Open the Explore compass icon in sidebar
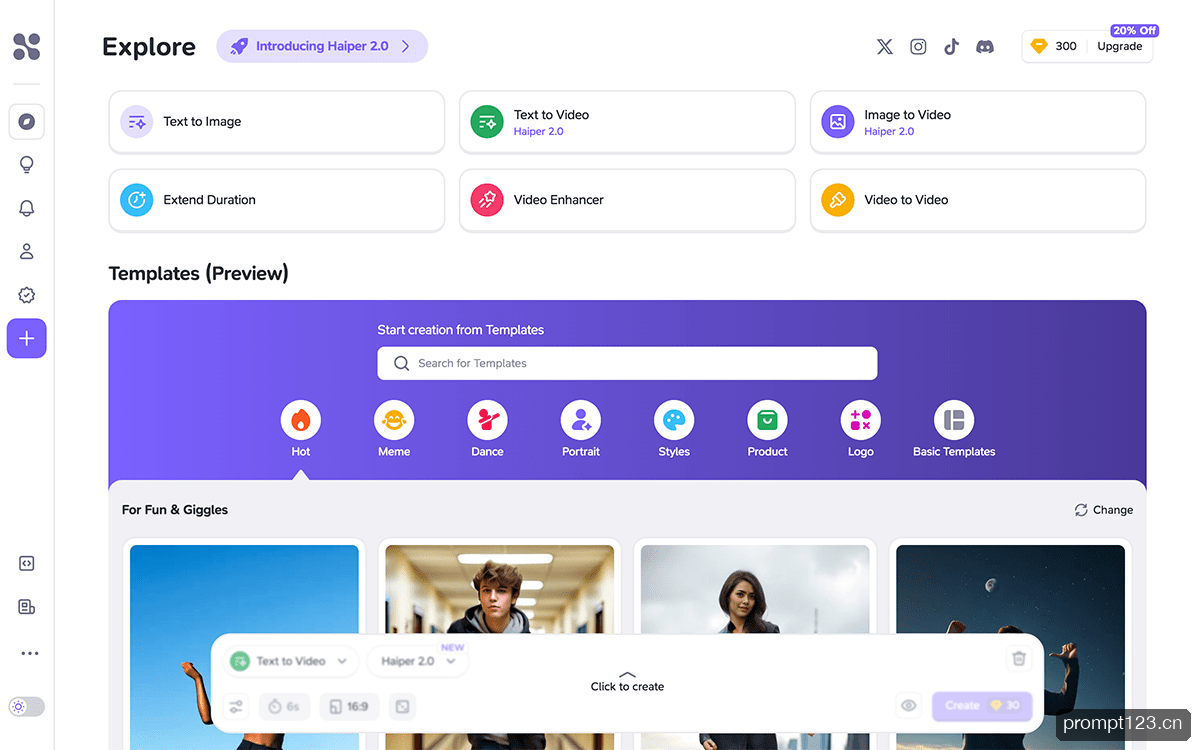This screenshot has height=750, width=1200. (27, 122)
